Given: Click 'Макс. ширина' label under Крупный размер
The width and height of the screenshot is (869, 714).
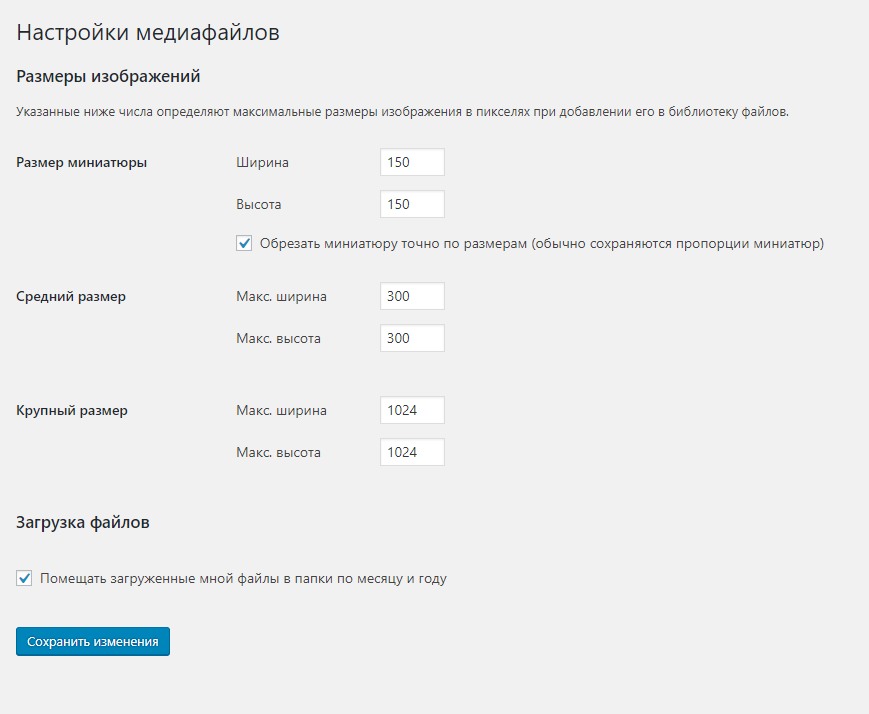Looking at the screenshot, I should coord(281,410).
